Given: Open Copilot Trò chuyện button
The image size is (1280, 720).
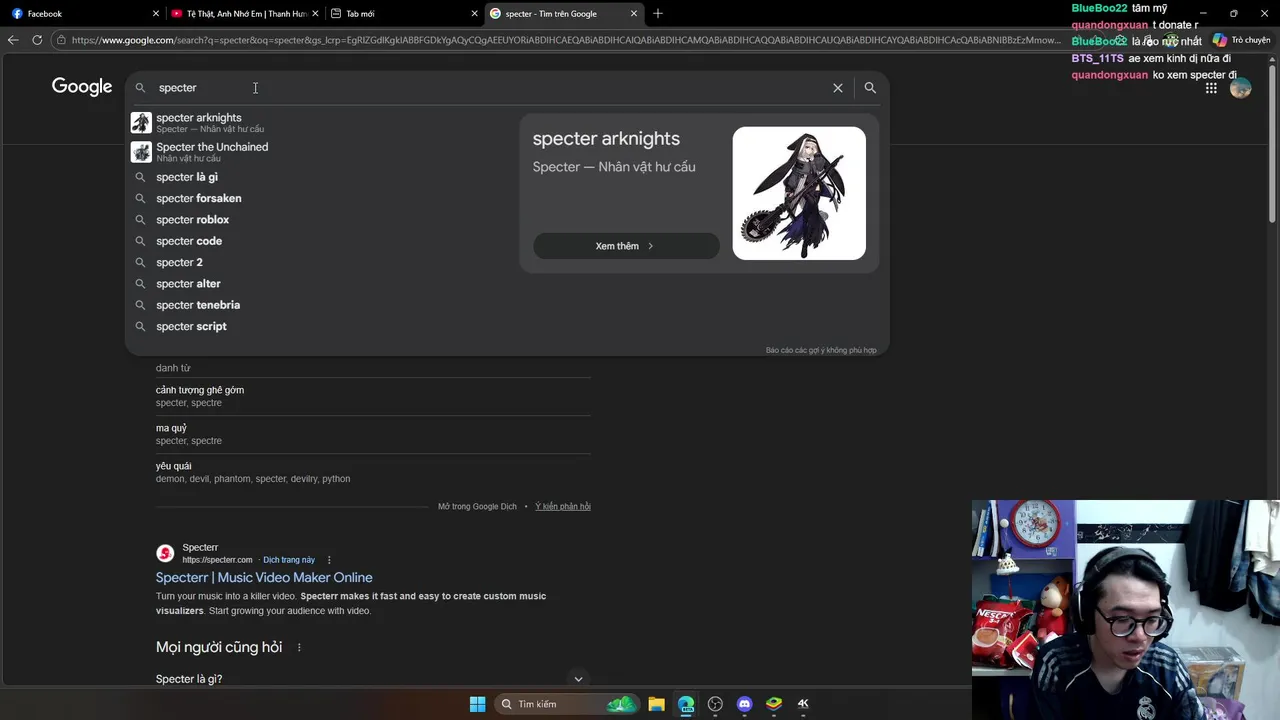Looking at the screenshot, I should point(1241,40).
